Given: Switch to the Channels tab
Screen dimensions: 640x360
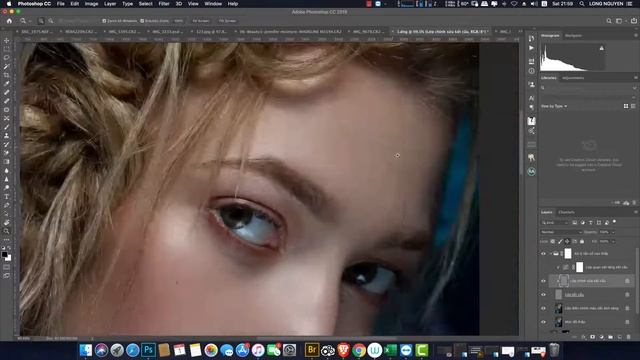Looking at the screenshot, I should point(566,212).
